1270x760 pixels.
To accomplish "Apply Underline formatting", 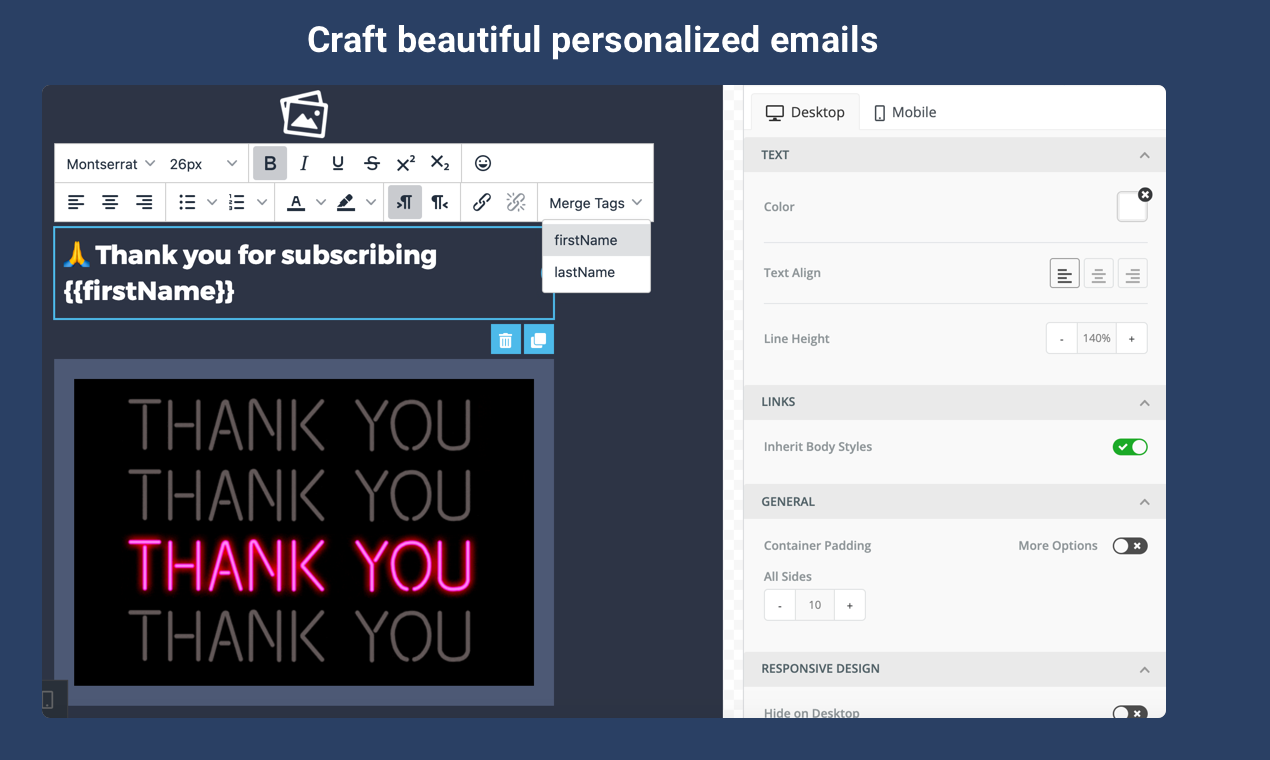I will pos(338,163).
